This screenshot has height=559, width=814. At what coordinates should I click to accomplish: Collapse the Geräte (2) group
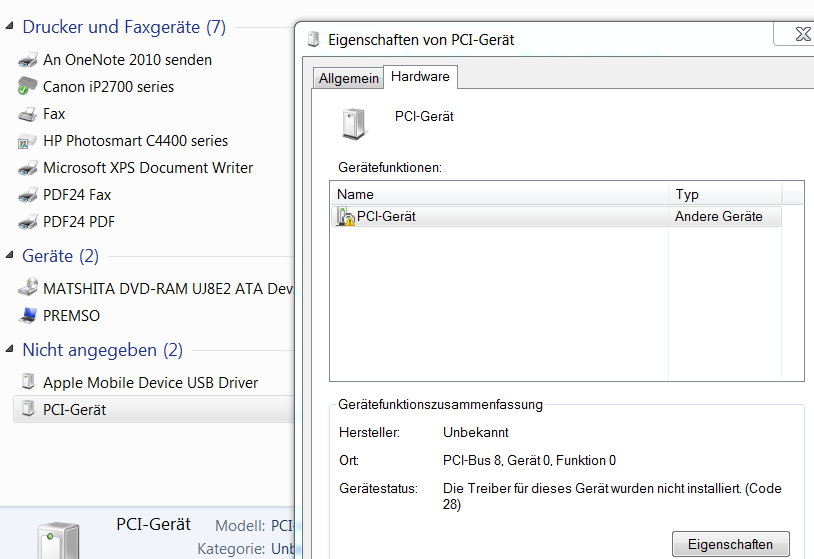coord(9,254)
